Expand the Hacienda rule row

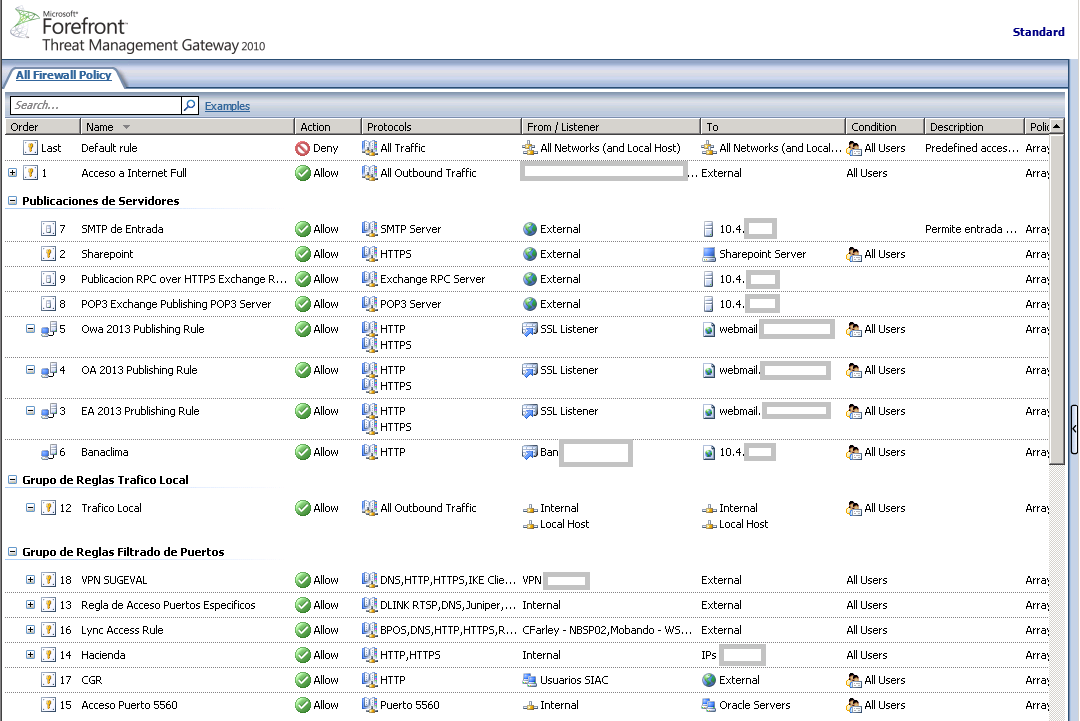[30, 654]
